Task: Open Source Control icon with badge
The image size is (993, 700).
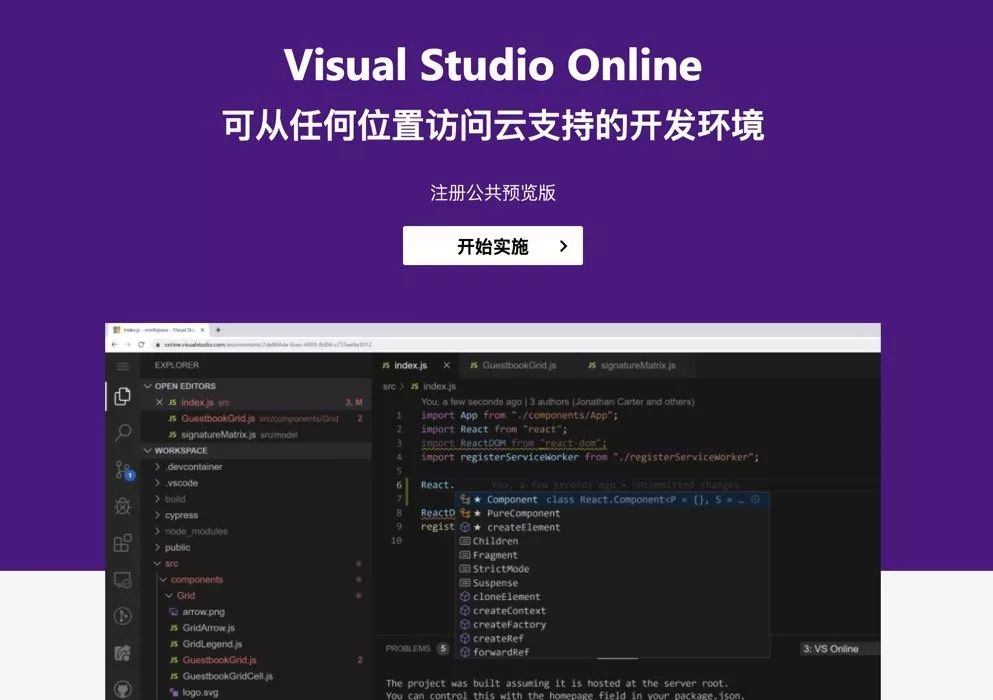Action: click(x=124, y=469)
